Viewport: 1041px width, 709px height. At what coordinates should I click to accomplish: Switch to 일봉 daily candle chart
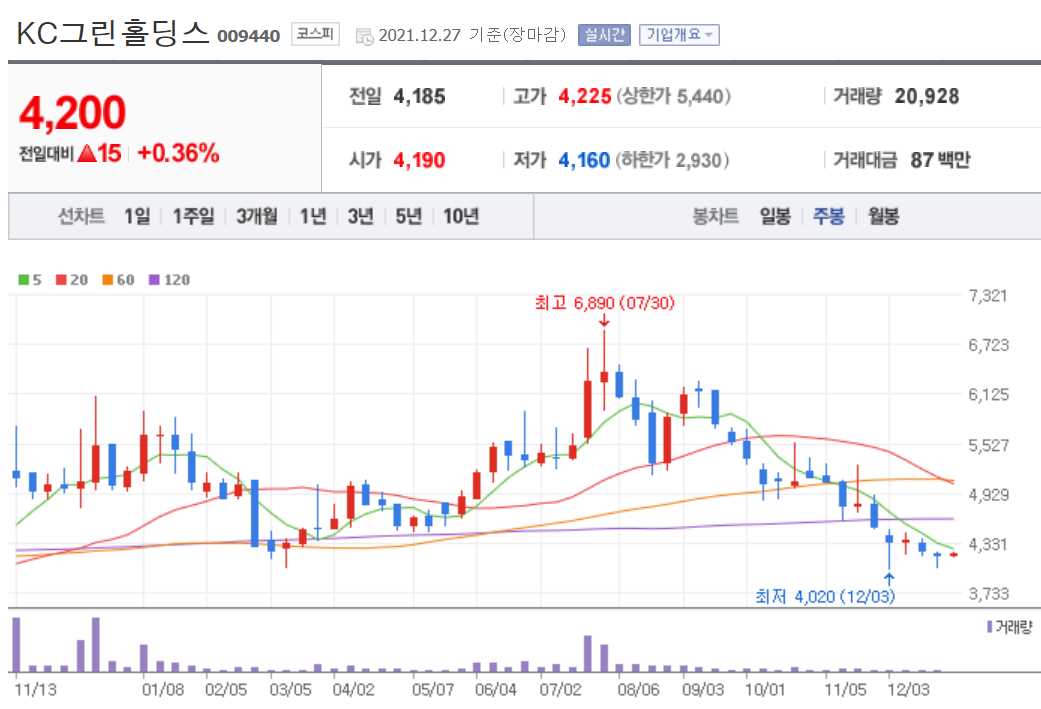point(775,216)
